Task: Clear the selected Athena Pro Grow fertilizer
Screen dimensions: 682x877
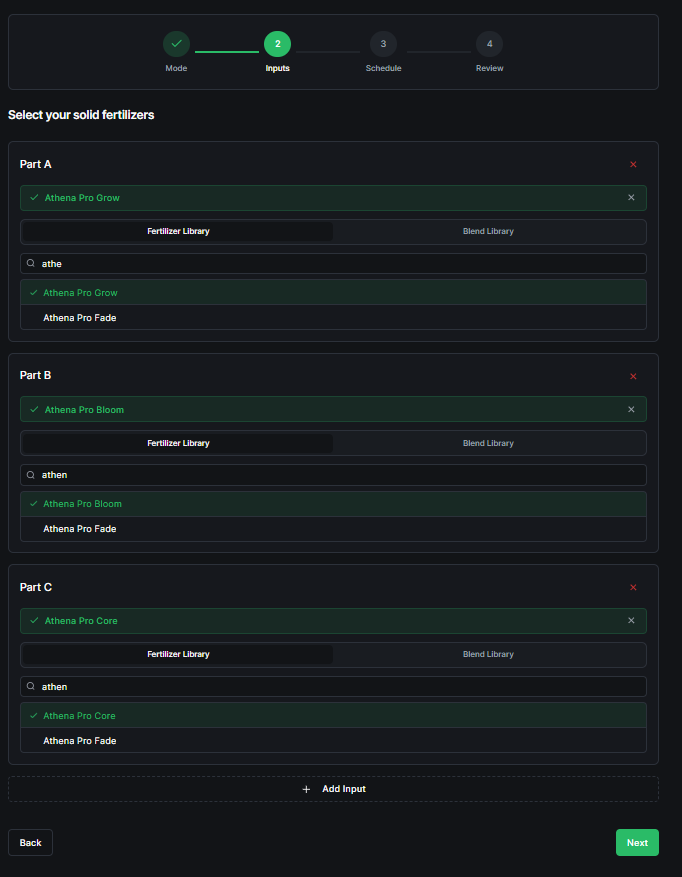Action: [x=631, y=197]
